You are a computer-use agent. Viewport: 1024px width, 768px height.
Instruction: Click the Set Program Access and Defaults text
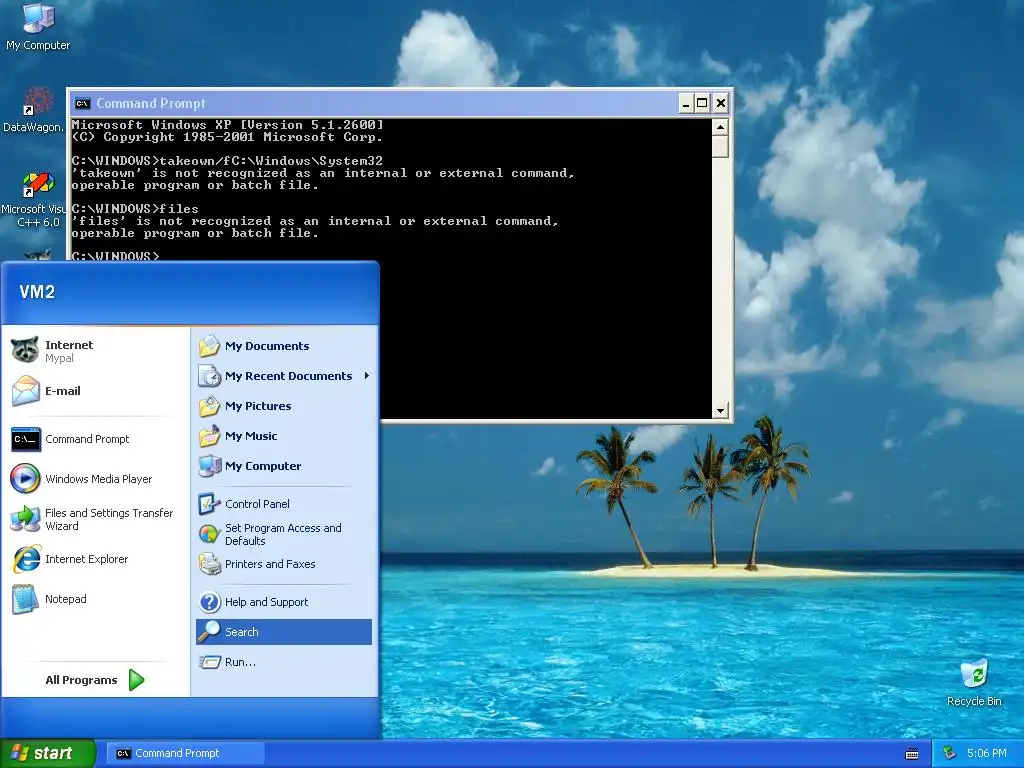pyautogui.click(x=283, y=534)
